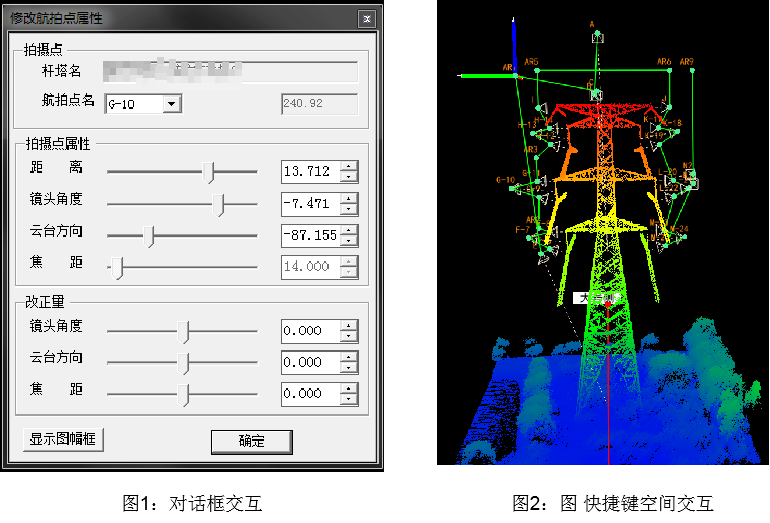Increase 云台方向 -87.155 with up arrow
This screenshot has width=770, height=523.
(x=348, y=230)
